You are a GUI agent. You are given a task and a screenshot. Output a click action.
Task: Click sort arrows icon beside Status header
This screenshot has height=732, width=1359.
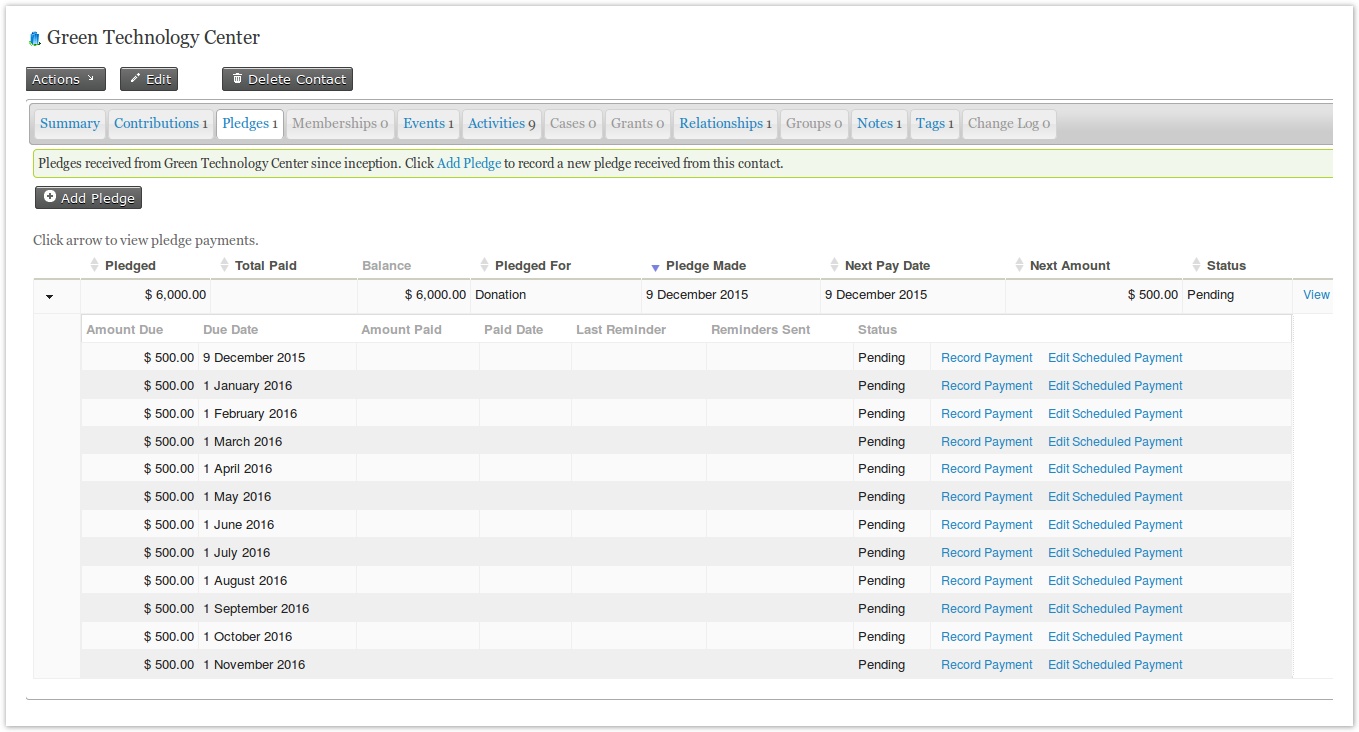tap(1196, 266)
